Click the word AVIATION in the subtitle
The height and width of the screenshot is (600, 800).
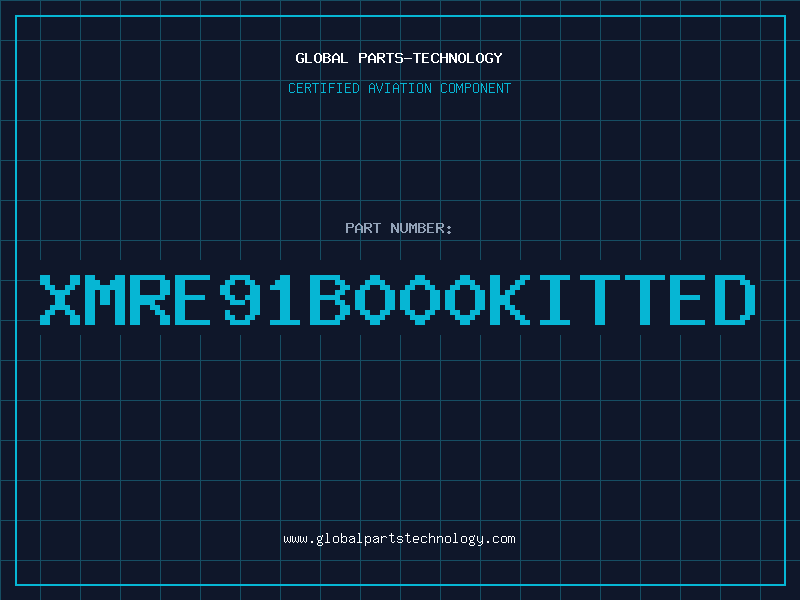(x=399, y=88)
